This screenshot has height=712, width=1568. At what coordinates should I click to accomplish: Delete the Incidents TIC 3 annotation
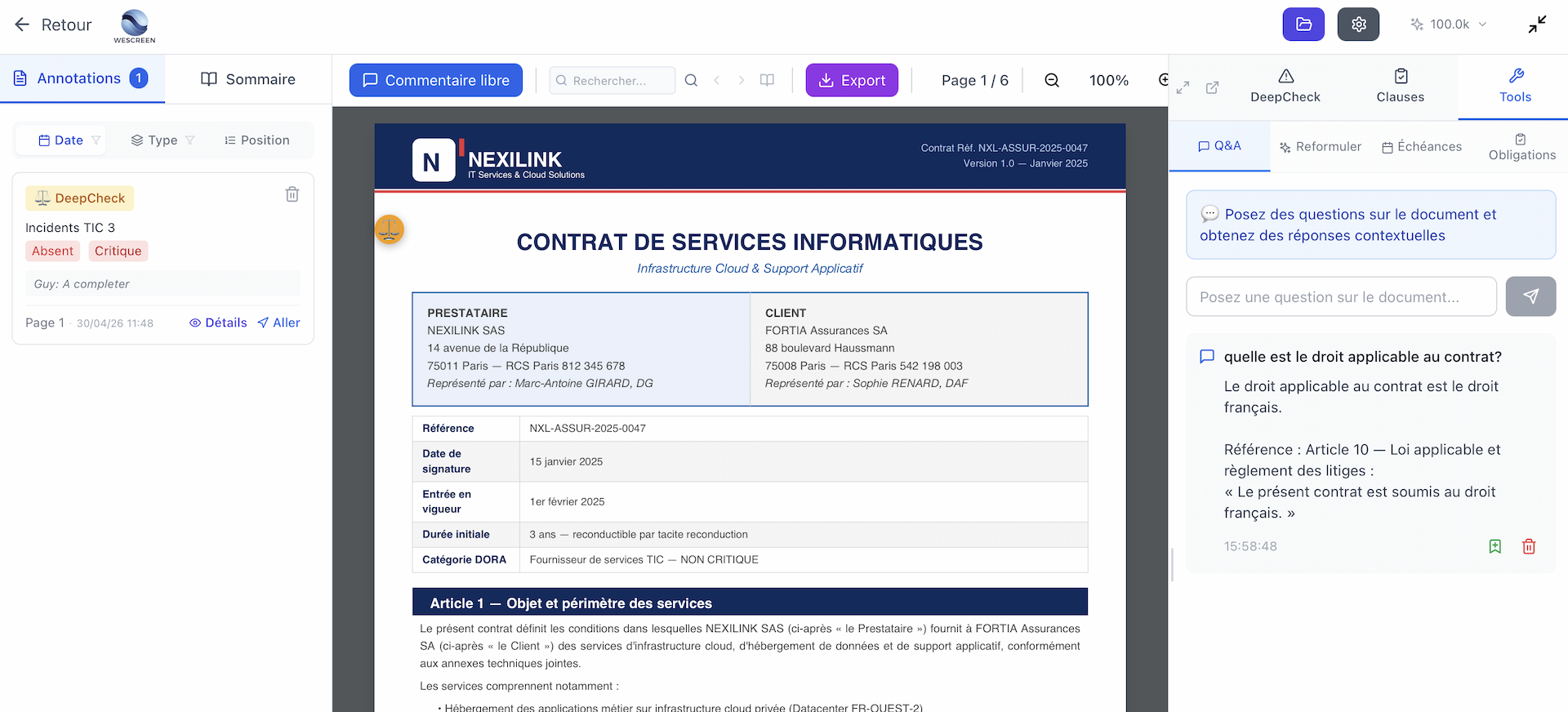292,194
